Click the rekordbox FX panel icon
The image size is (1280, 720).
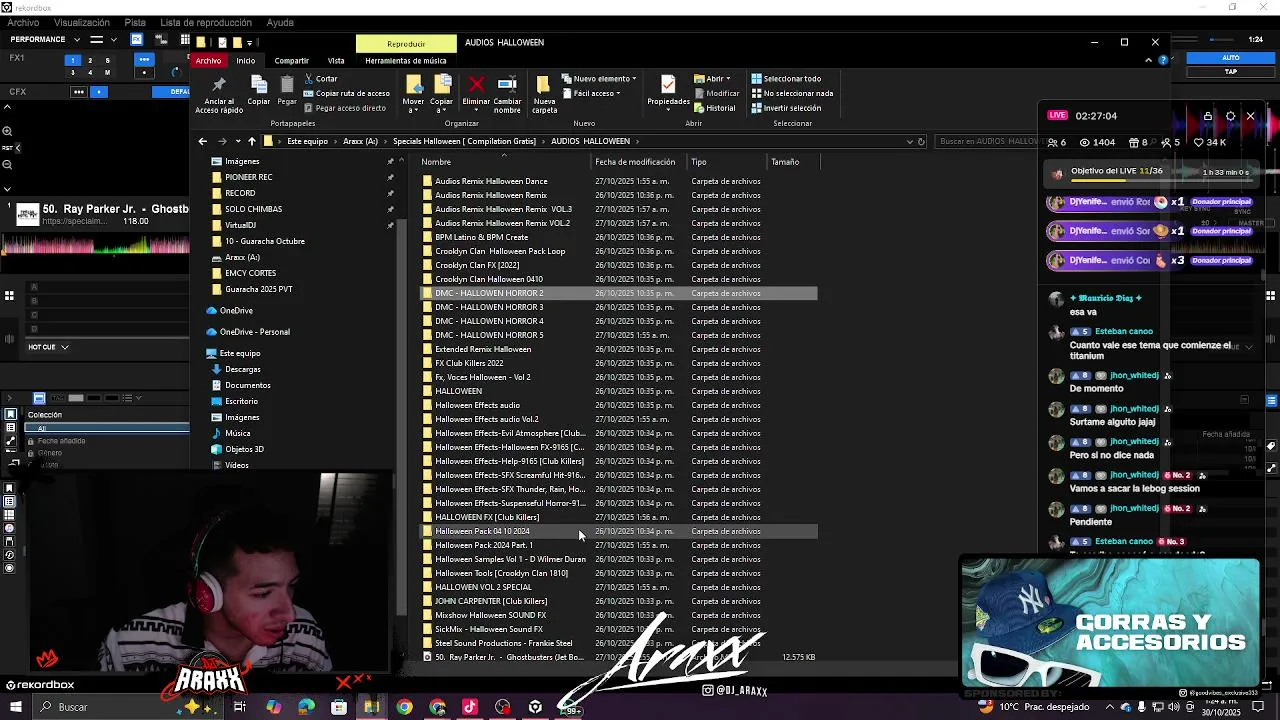tap(136, 39)
